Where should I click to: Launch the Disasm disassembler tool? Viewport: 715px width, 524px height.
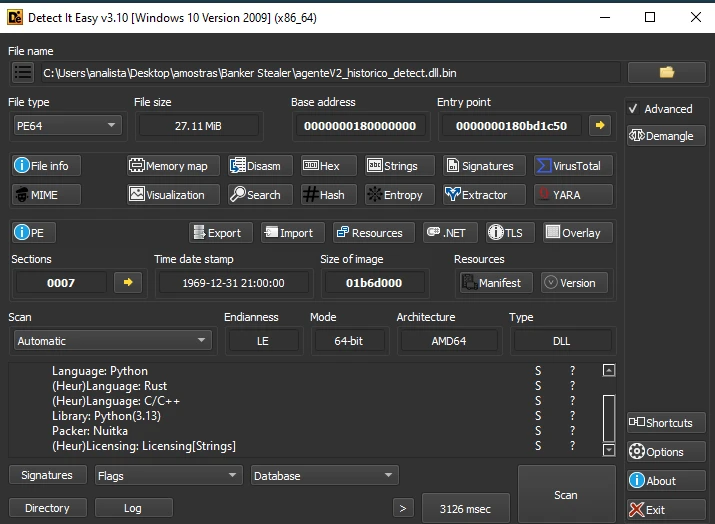(255, 166)
